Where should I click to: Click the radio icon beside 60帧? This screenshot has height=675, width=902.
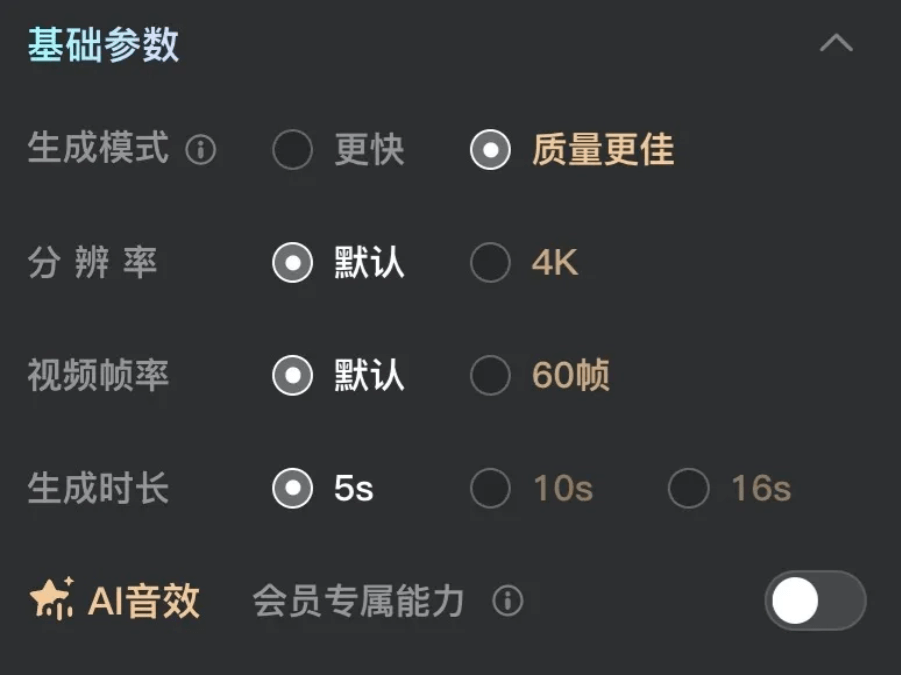[x=489, y=375]
